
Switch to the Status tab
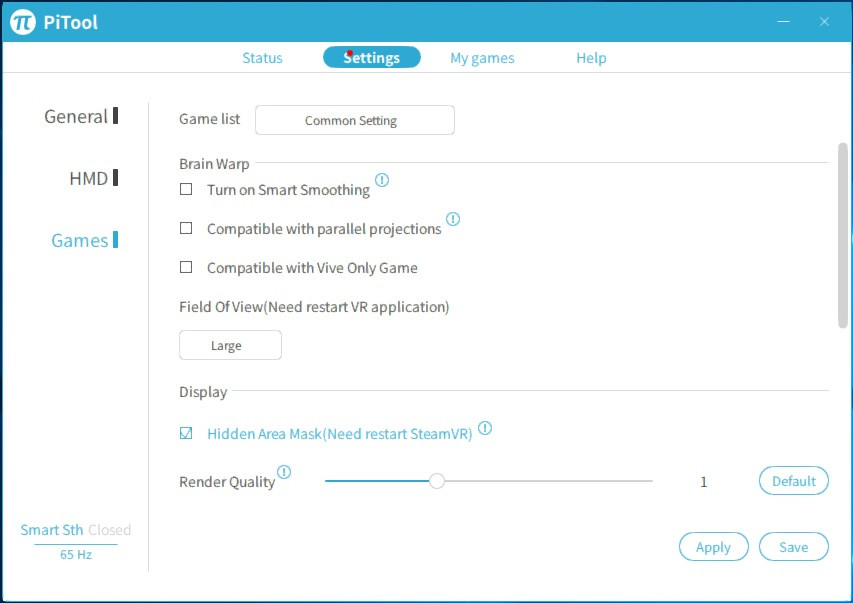[x=262, y=58]
